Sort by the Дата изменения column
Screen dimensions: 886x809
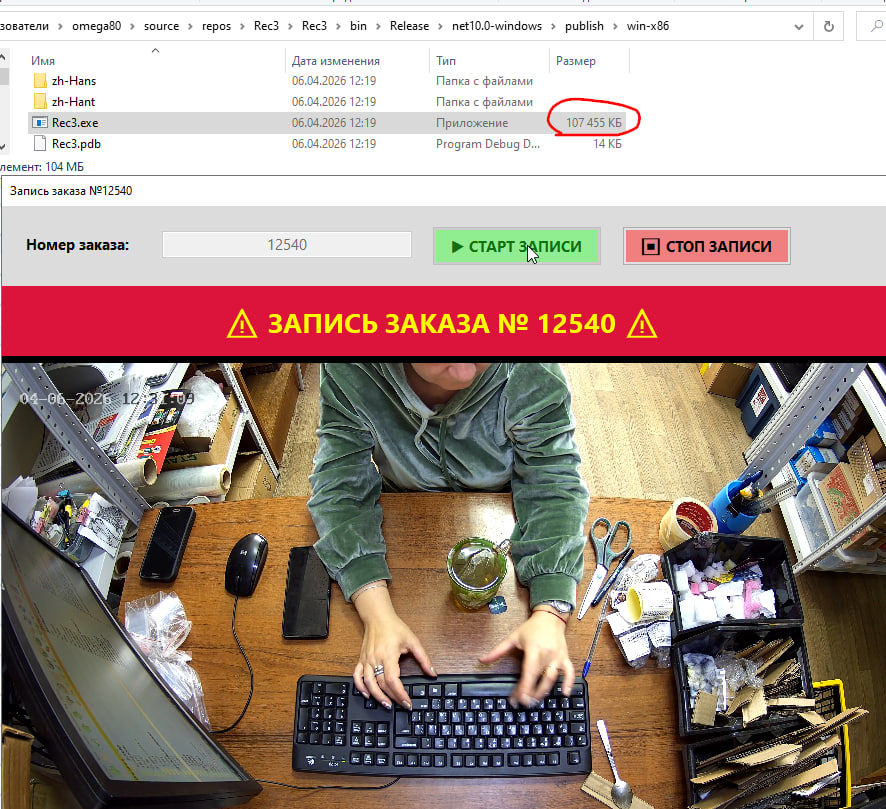point(335,61)
